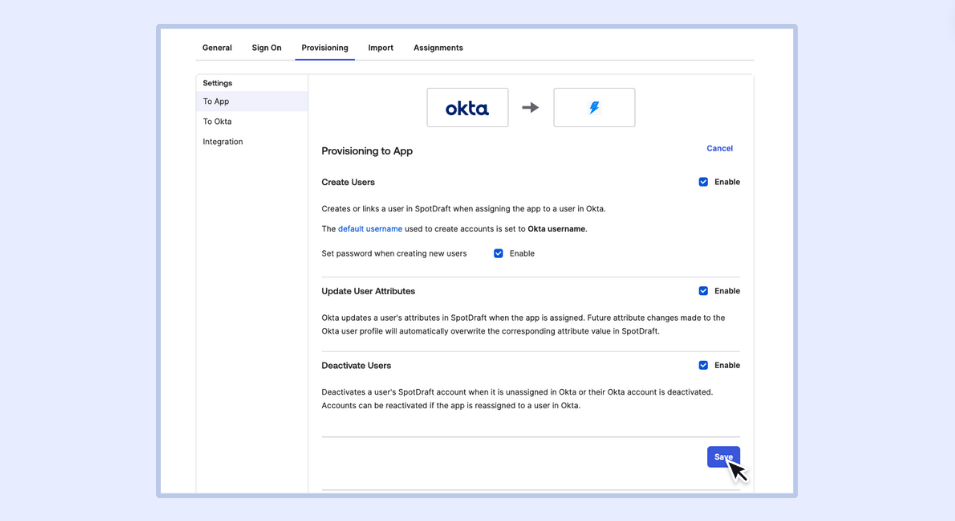
Task: Click the Settings sidebar header
Action: click(x=217, y=83)
